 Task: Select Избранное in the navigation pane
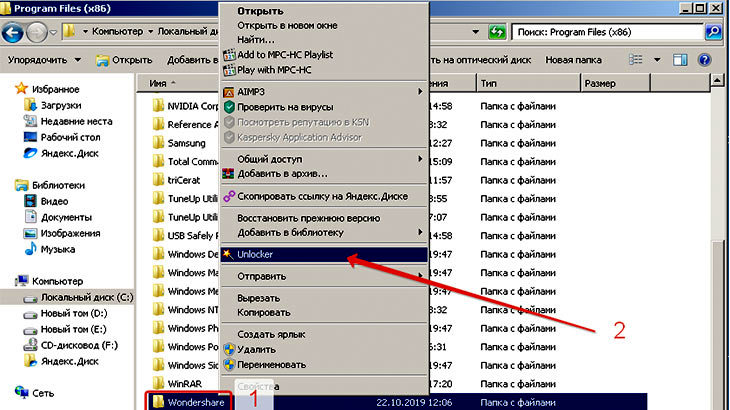(47, 89)
